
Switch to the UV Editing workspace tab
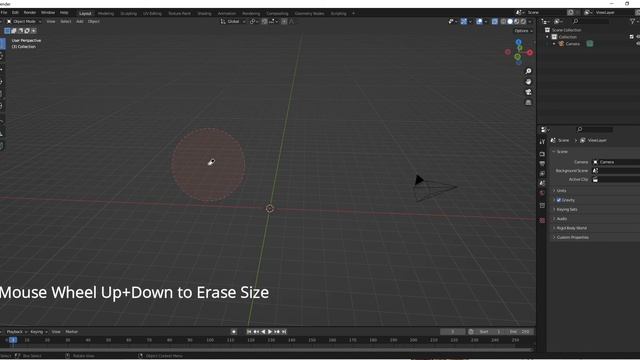[152, 13]
